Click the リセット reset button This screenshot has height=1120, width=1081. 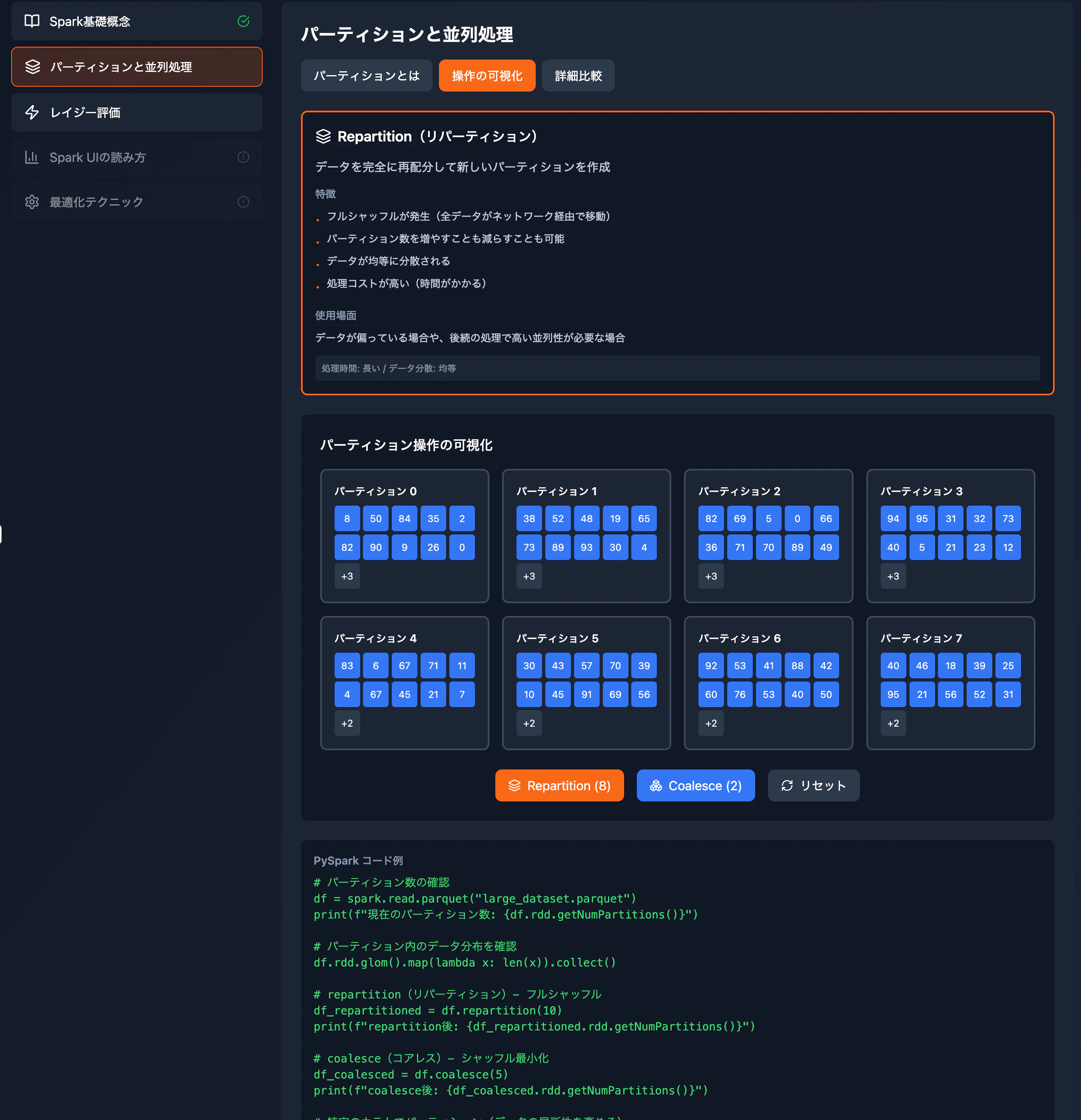click(813, 785)
